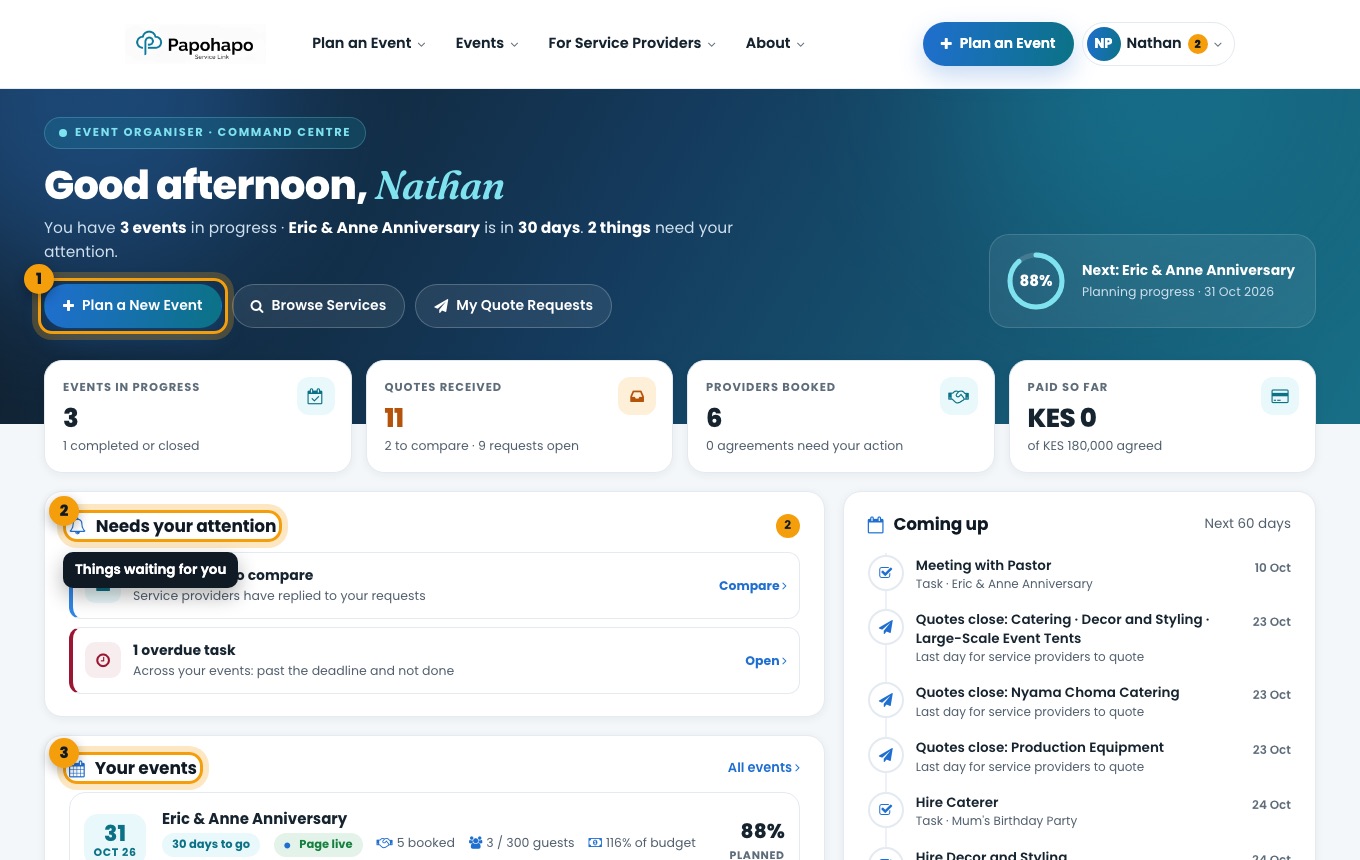The width and height of the screenshot is (1360, 860).
Task: Click the Papohapo logo
Action: (195, 44)
